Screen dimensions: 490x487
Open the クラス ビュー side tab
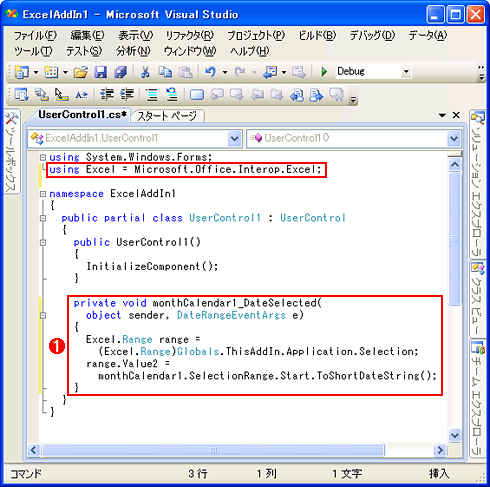click(477, 299)
